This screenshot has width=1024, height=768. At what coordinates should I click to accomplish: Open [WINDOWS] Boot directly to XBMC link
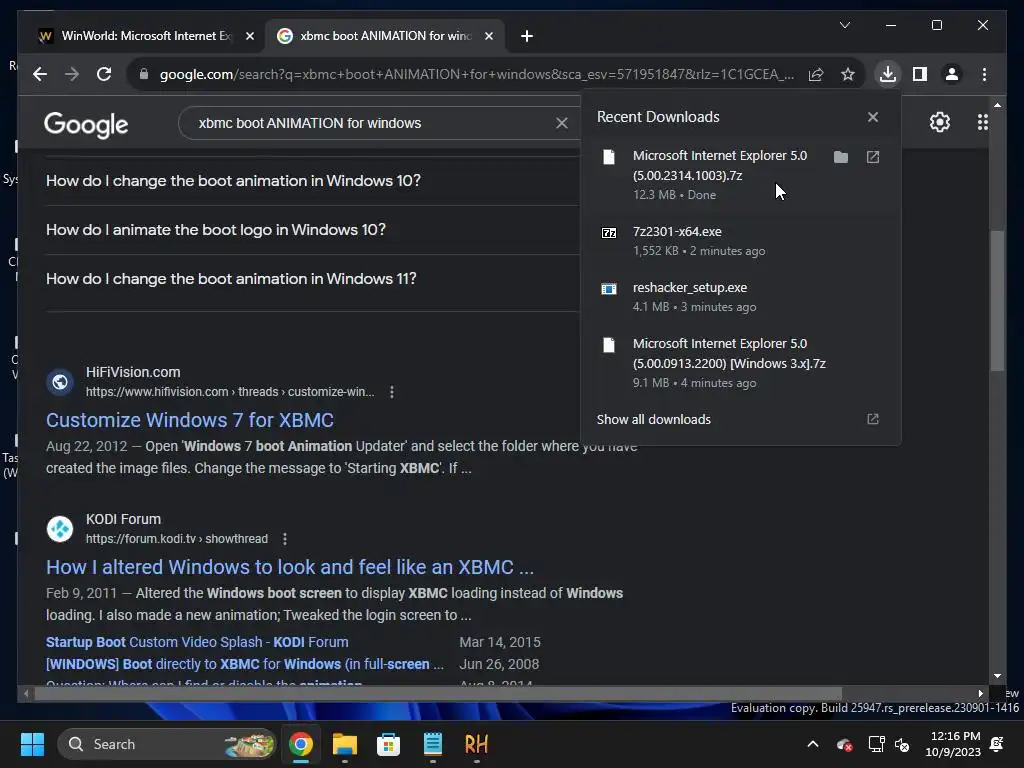(x=244, y=664)
